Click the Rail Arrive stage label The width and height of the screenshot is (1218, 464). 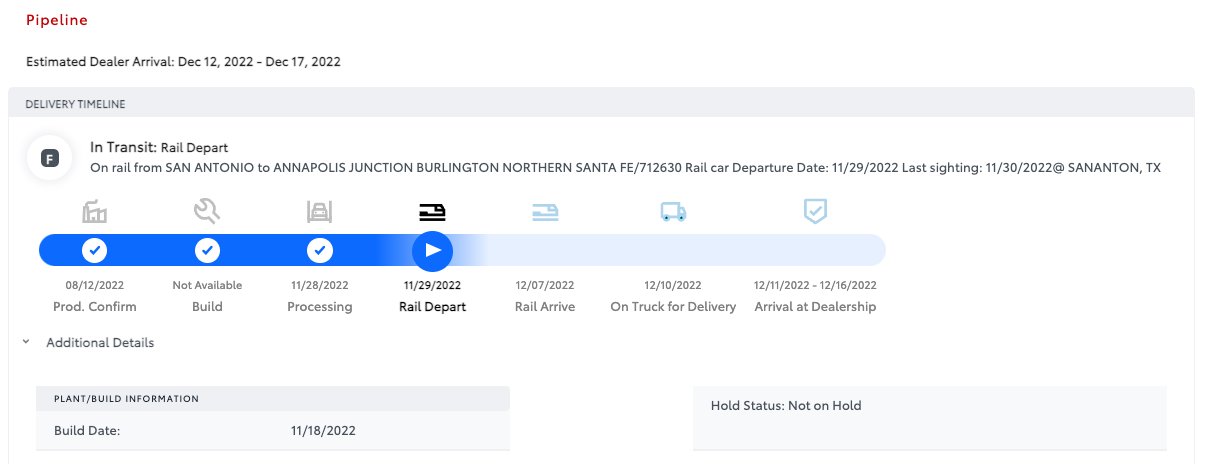tap(545, 307)
